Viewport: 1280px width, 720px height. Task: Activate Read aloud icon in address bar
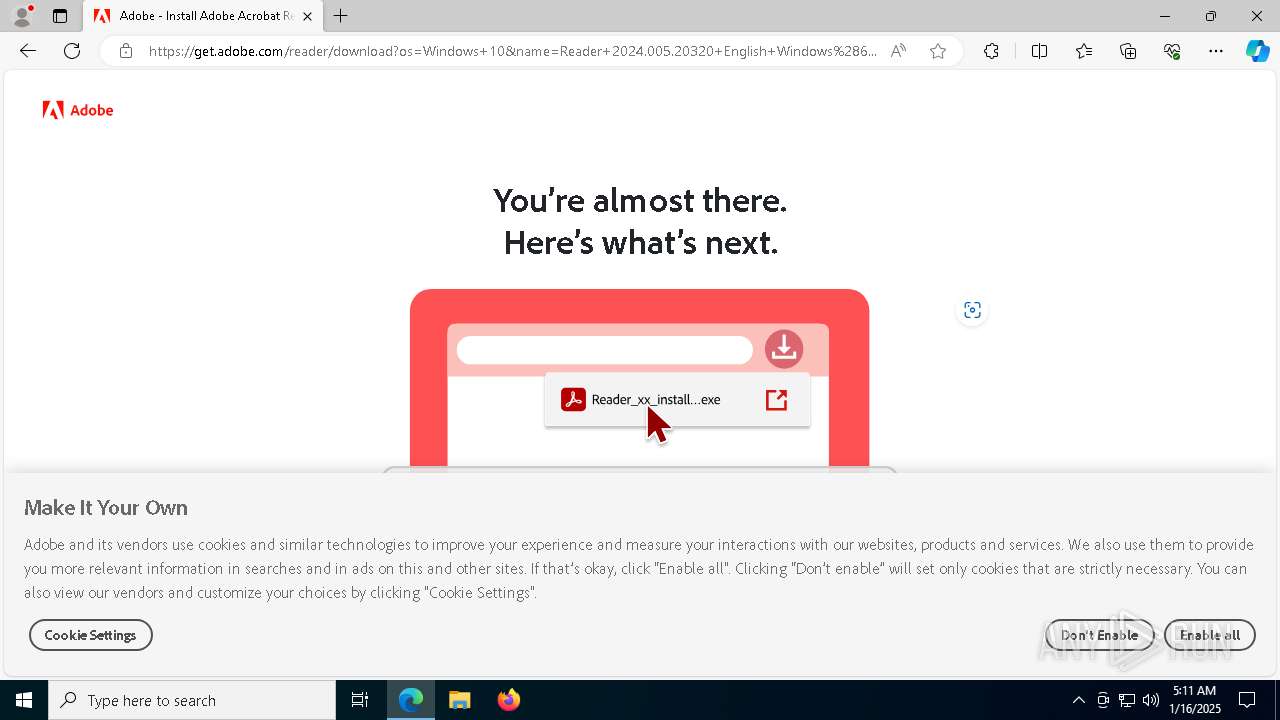898,51
